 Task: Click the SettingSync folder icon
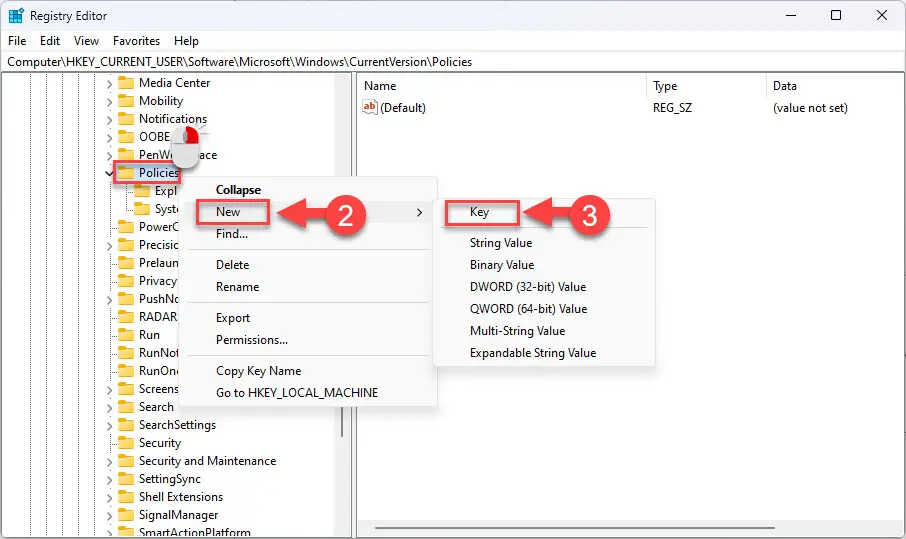click(x=126, y=479)
